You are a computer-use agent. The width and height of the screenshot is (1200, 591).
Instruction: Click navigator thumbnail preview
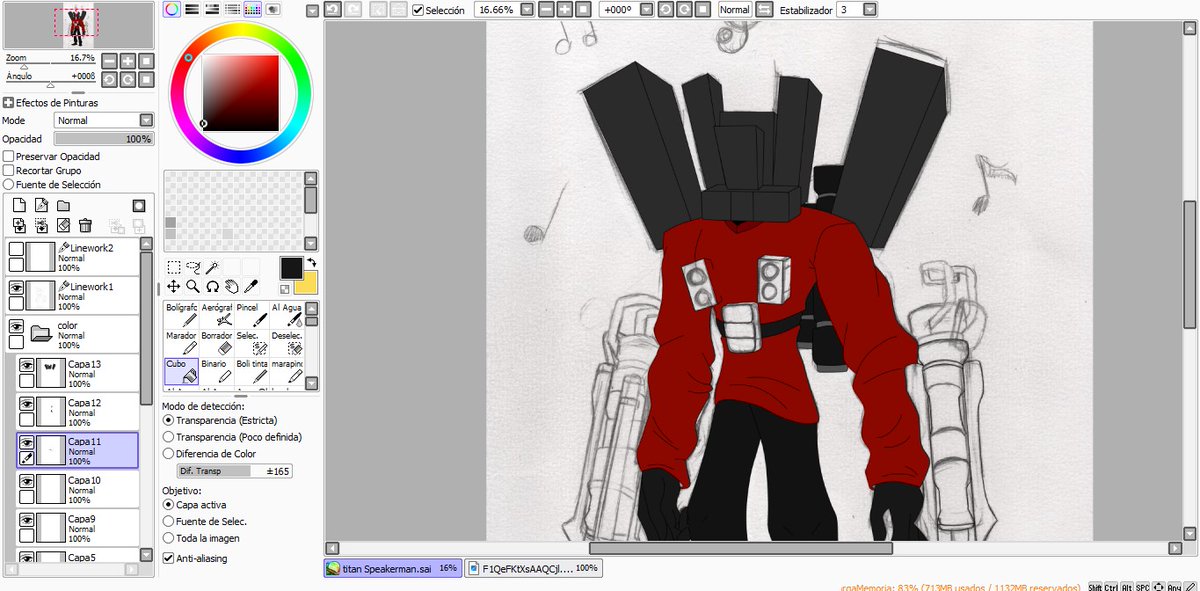coord(77,25)
